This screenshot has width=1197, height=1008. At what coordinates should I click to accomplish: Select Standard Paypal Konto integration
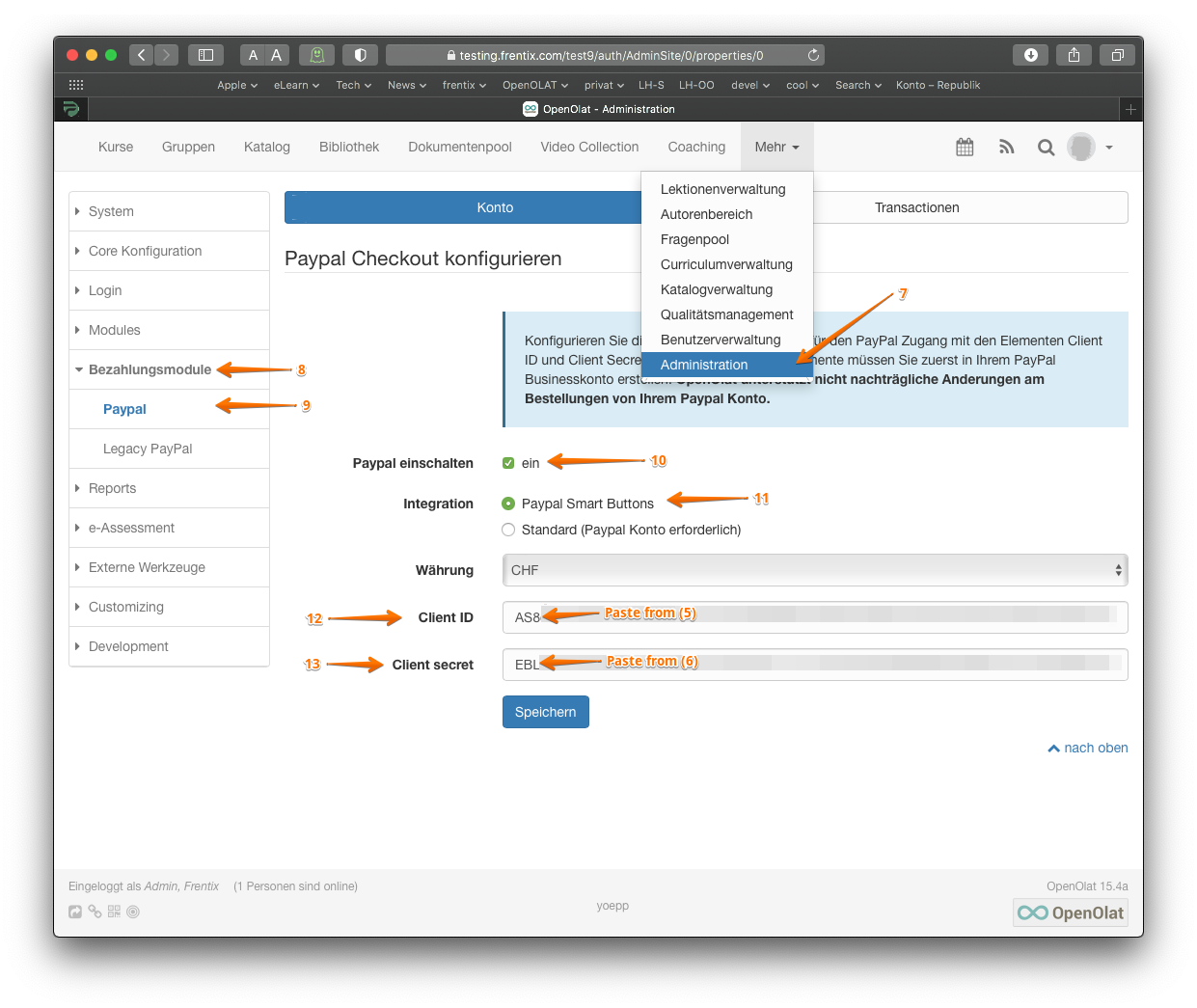tap(508, 530)
